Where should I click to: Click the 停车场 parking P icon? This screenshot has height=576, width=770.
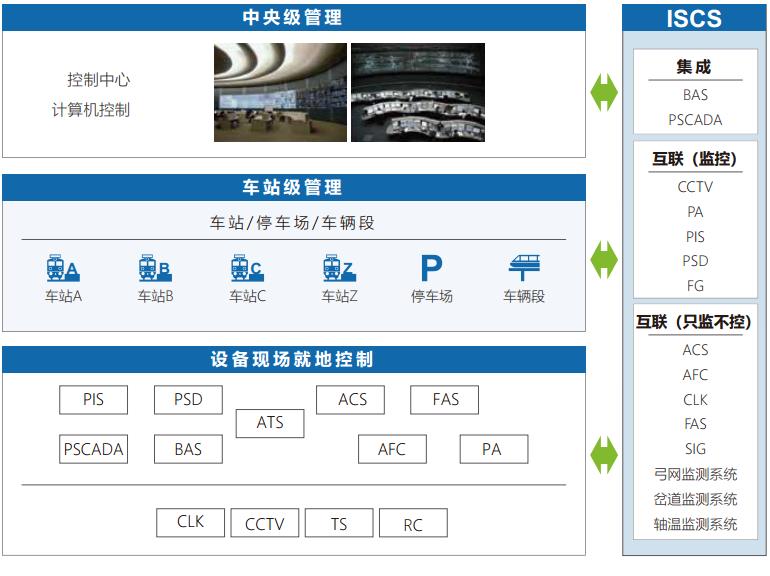click(x=430, y=268)
